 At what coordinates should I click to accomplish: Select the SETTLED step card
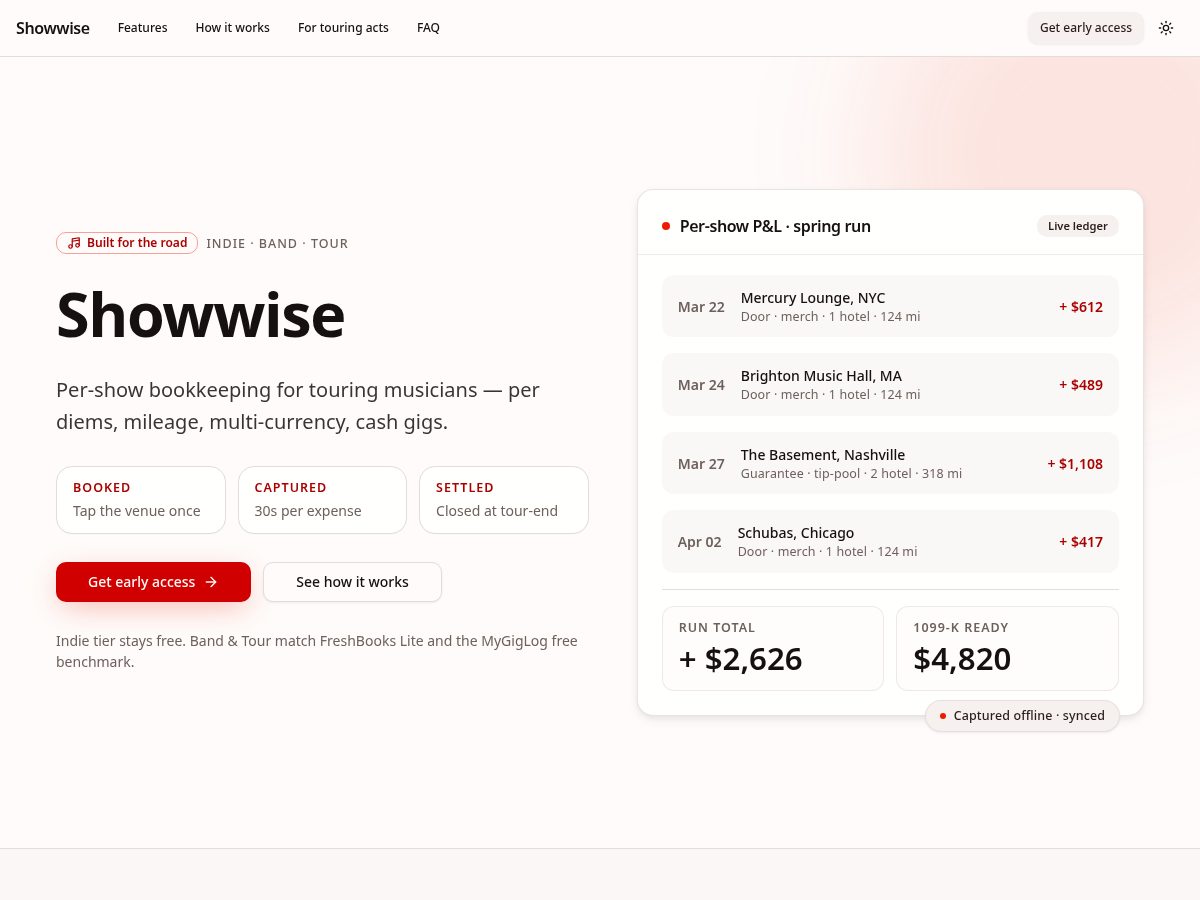[504, 500]
